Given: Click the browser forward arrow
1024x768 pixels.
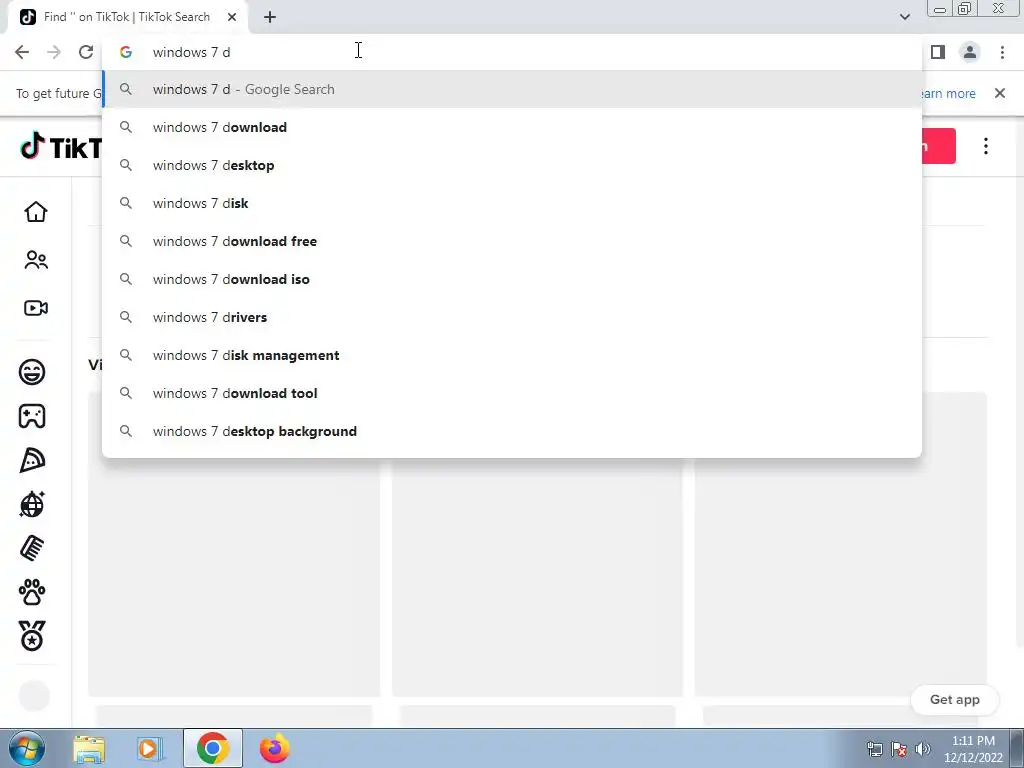Looking at the screenshot, I should [x=54, y=52].
